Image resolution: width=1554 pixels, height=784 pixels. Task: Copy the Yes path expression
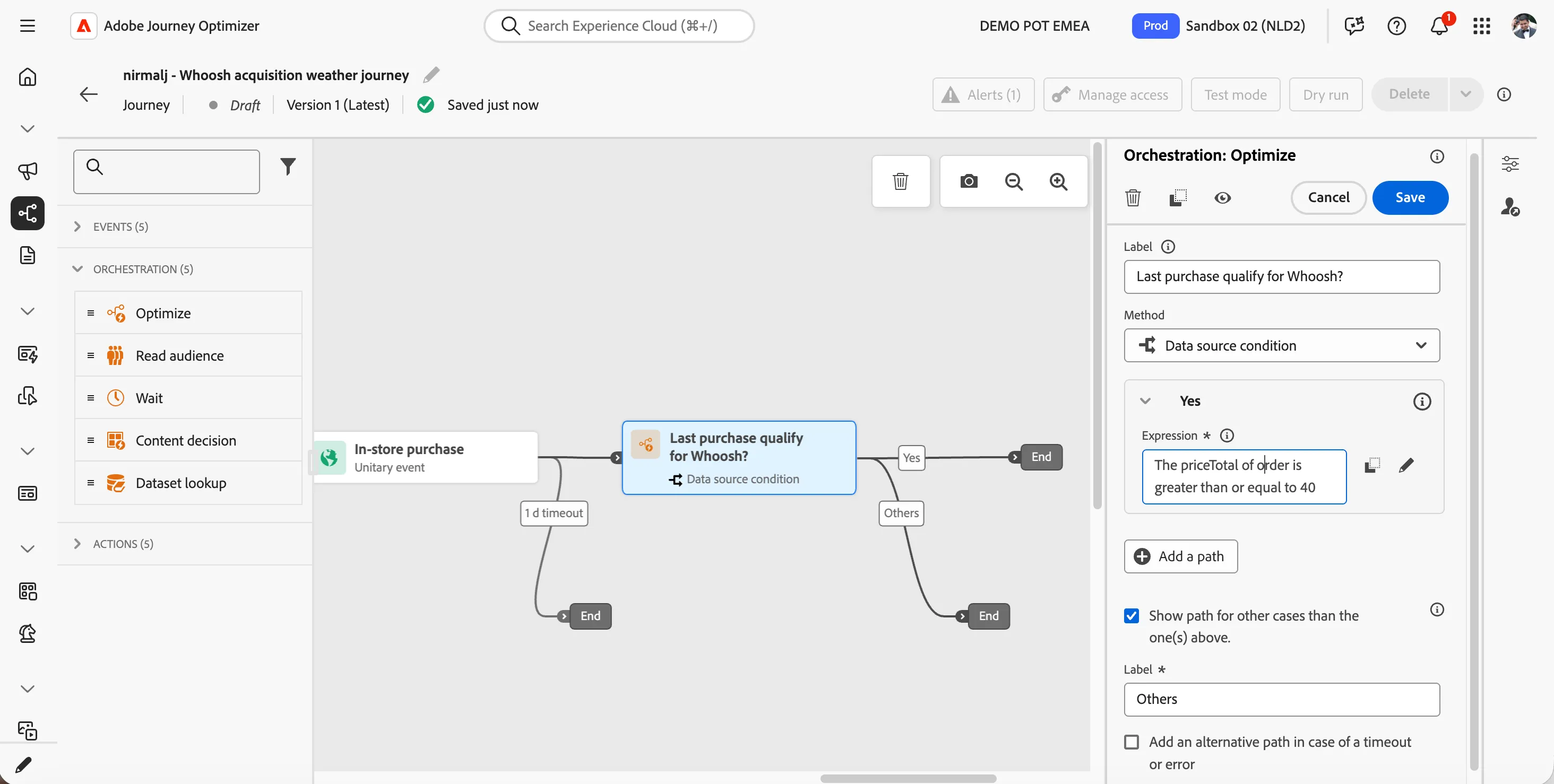pyautogui.click(x=1372, y=465)
